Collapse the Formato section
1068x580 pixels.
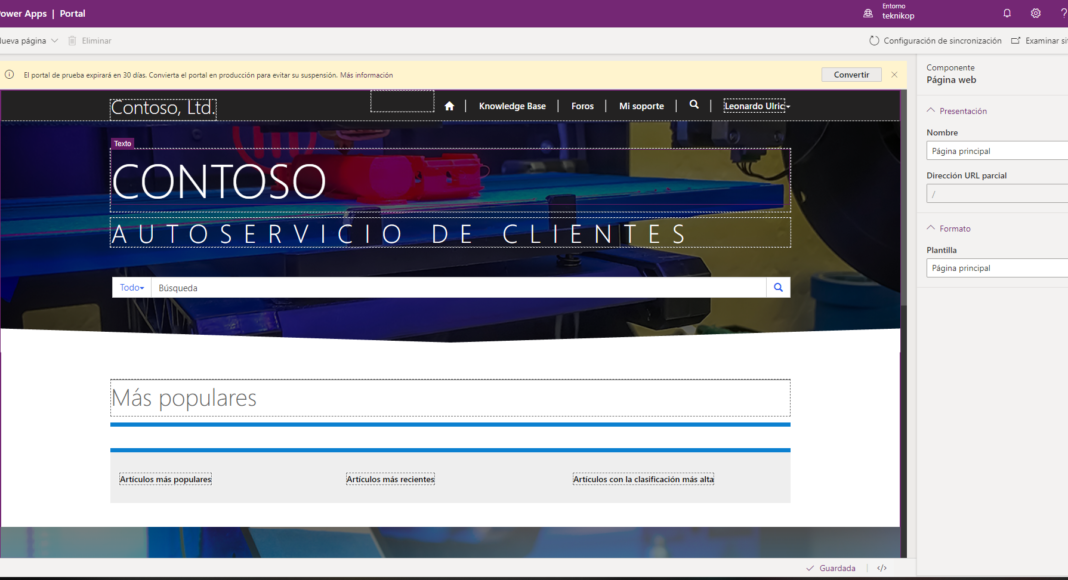point(931,229)
